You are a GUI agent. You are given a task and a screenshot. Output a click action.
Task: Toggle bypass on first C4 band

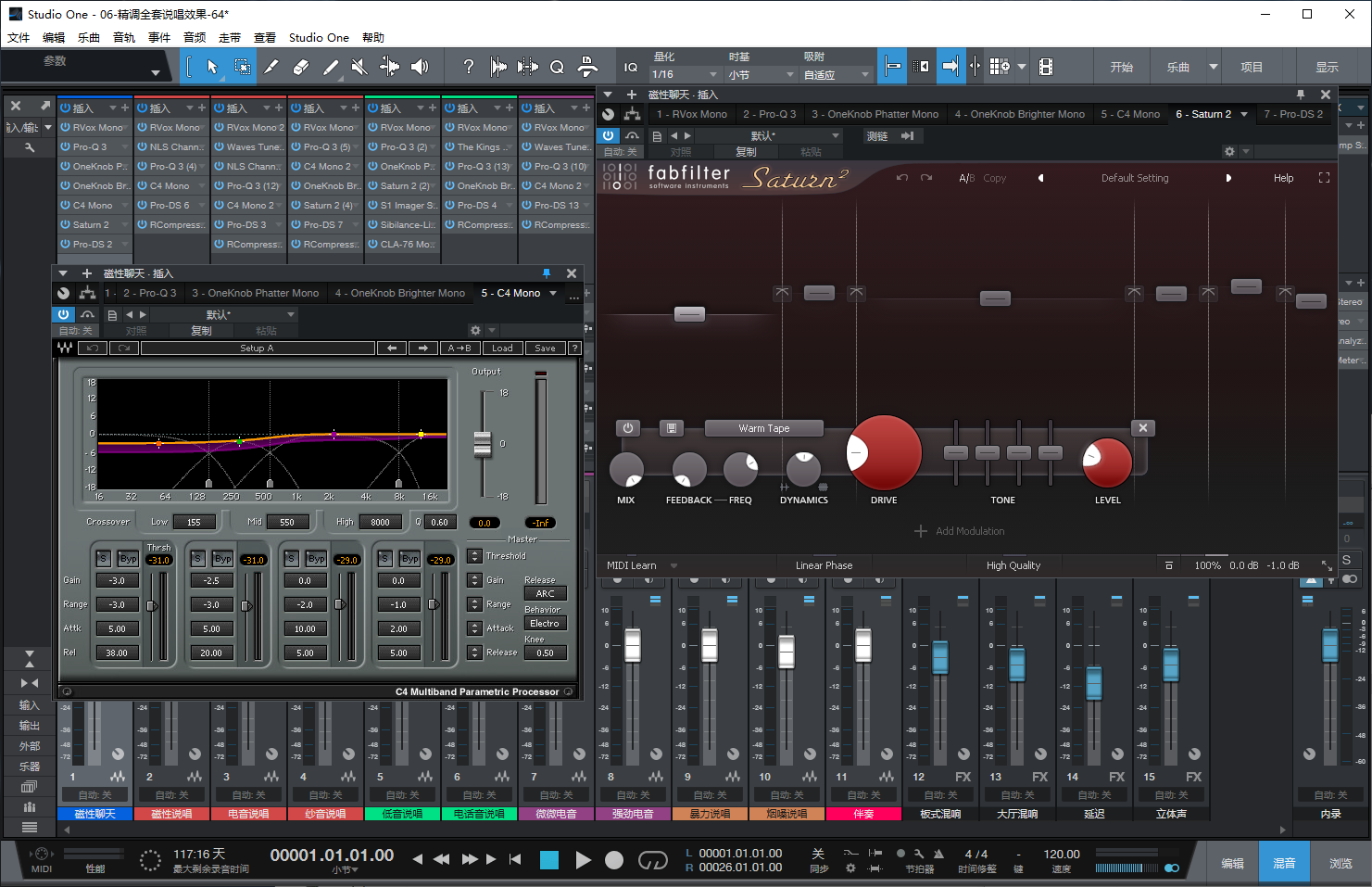click(128, 559)
